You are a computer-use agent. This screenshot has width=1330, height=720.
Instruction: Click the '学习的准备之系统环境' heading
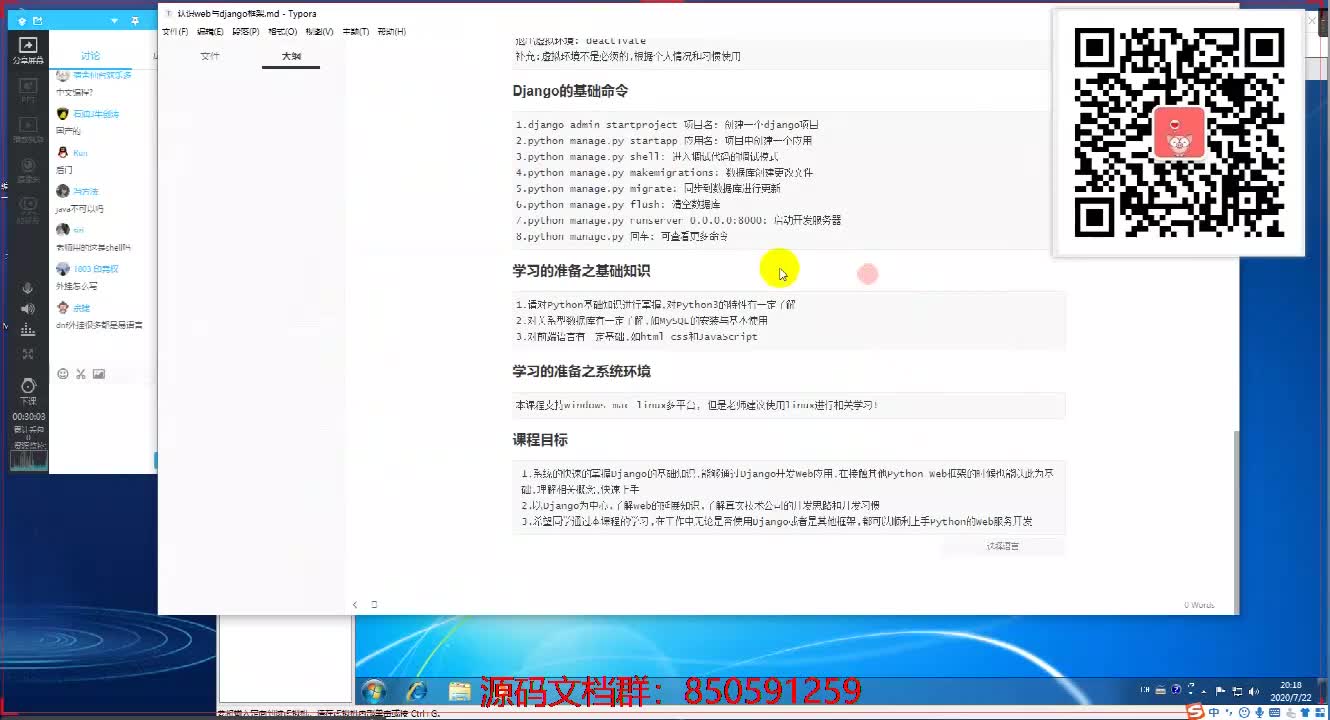click(x=581, y=371)
